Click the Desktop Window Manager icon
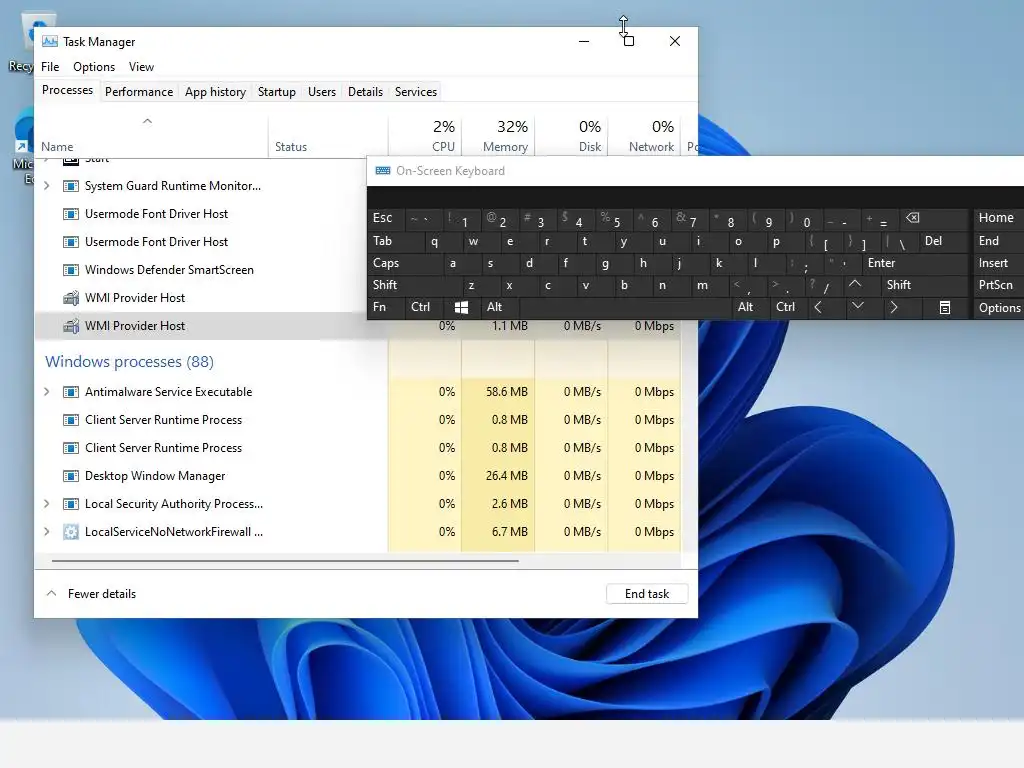The width and height of the screenshot is (1024, 768). (x=71, y=476)
